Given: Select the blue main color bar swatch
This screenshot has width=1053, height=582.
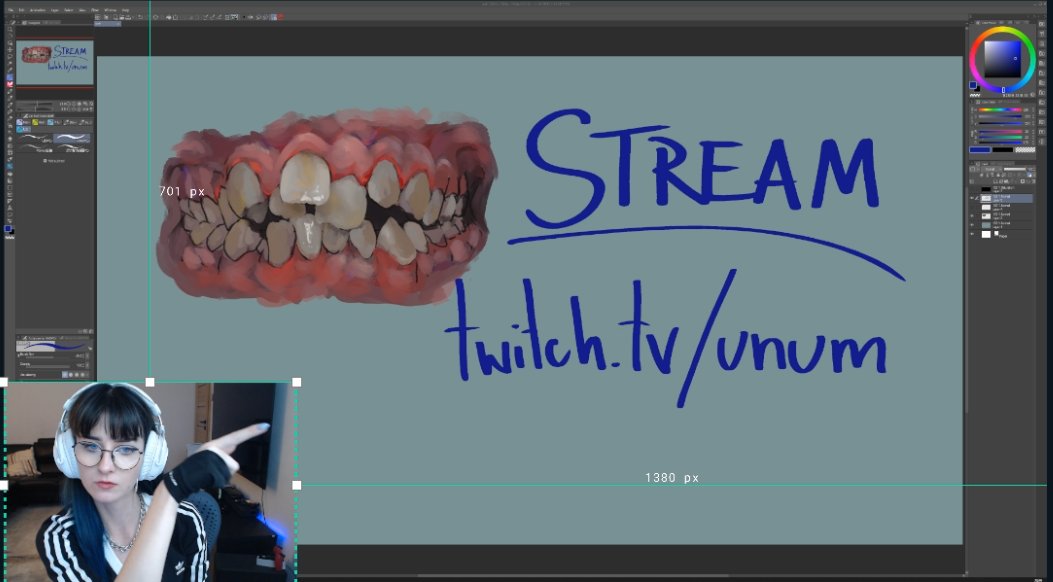Looking at the screenshot, I should 980,150.
